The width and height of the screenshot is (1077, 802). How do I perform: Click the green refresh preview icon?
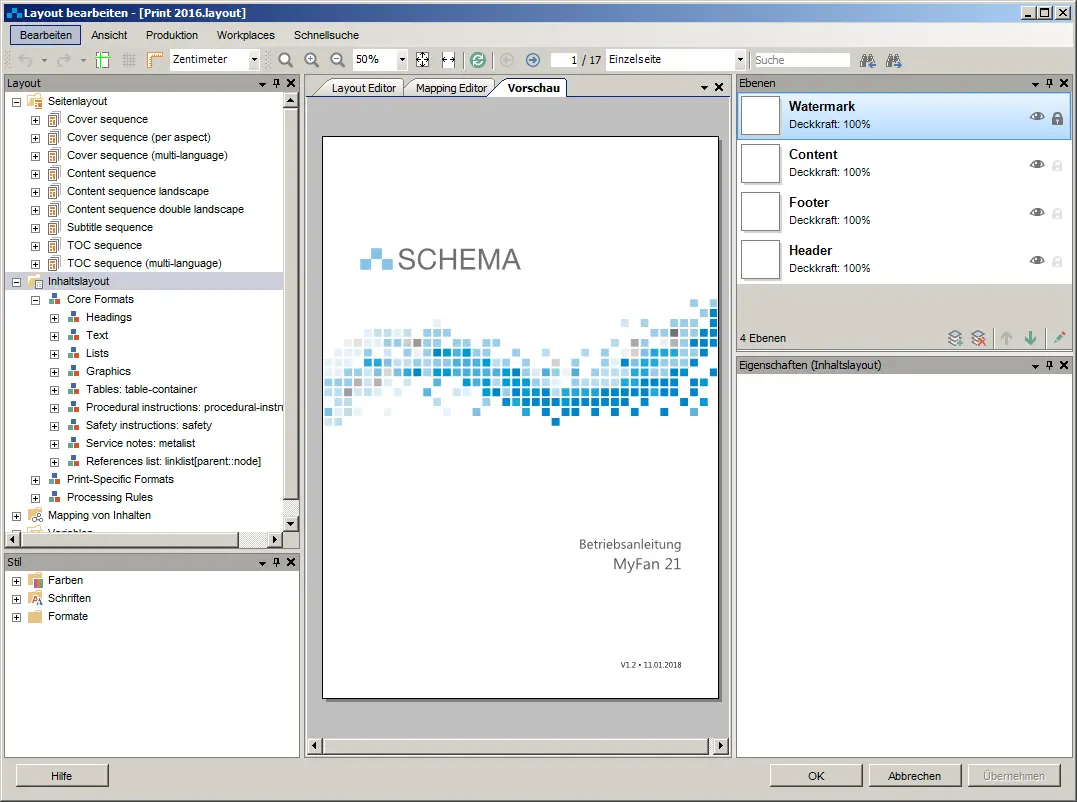(x=478, y=60)
